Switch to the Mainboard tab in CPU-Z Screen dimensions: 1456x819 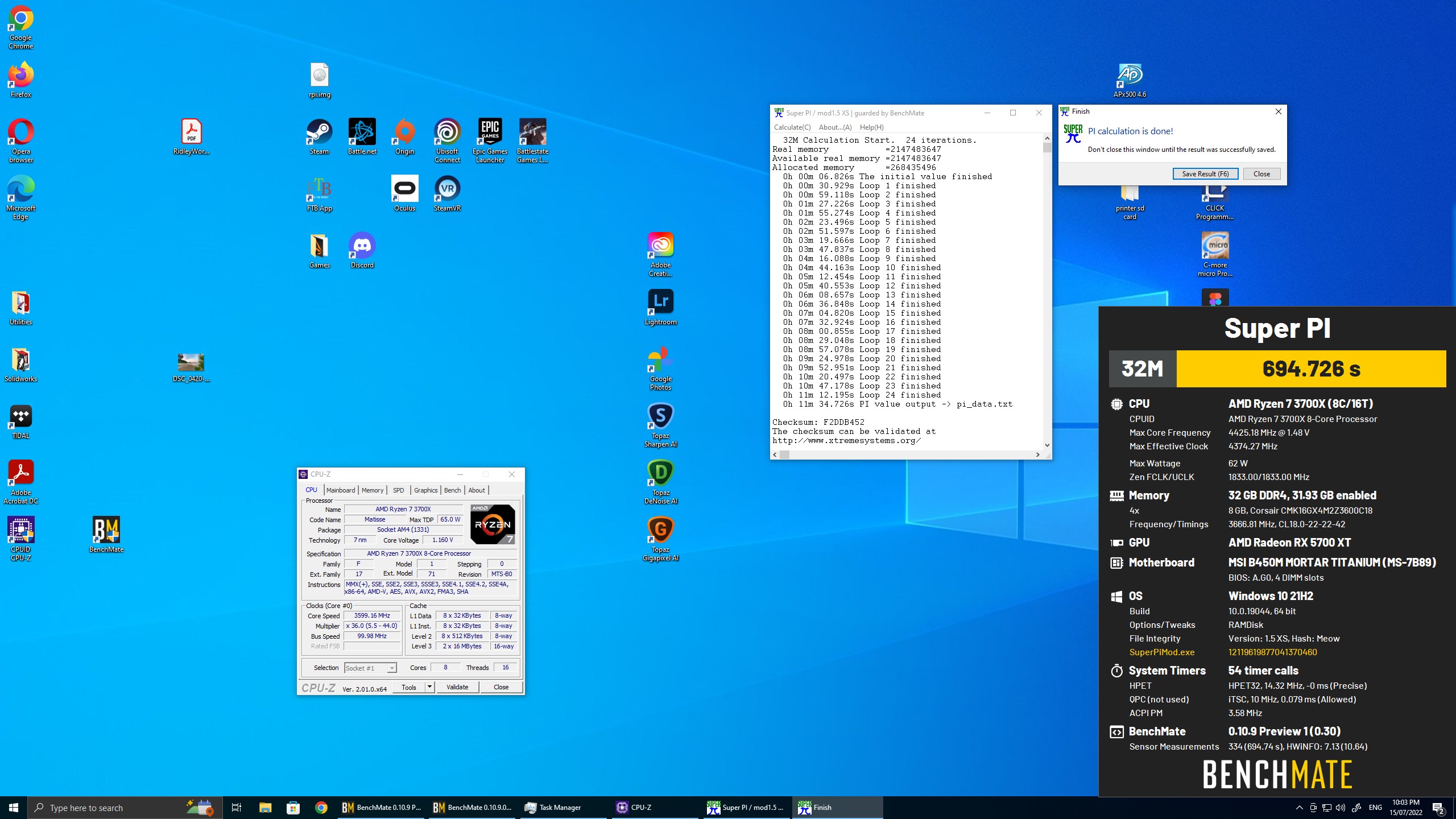[x=341, y=490]
